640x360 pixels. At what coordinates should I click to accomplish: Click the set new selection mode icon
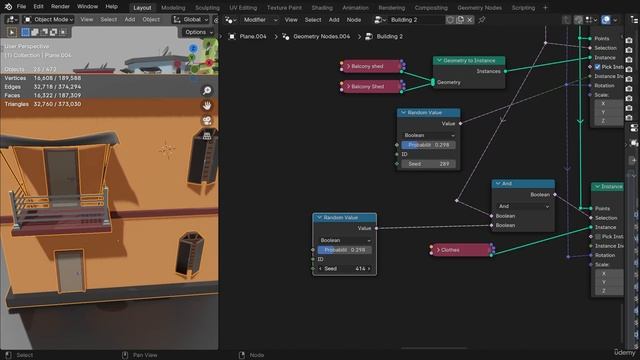[x=25, y=32]
